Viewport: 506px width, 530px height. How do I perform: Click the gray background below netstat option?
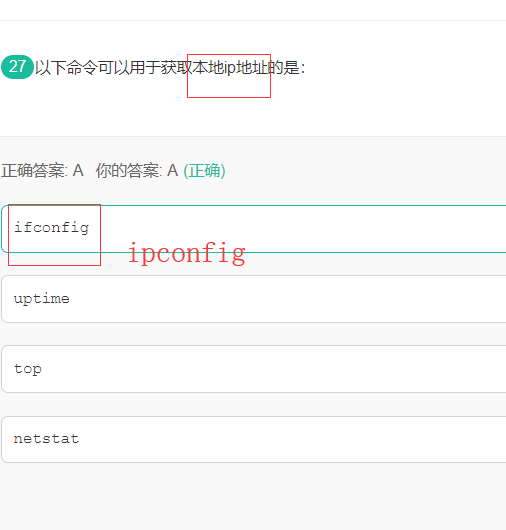(x=253, y=496)
